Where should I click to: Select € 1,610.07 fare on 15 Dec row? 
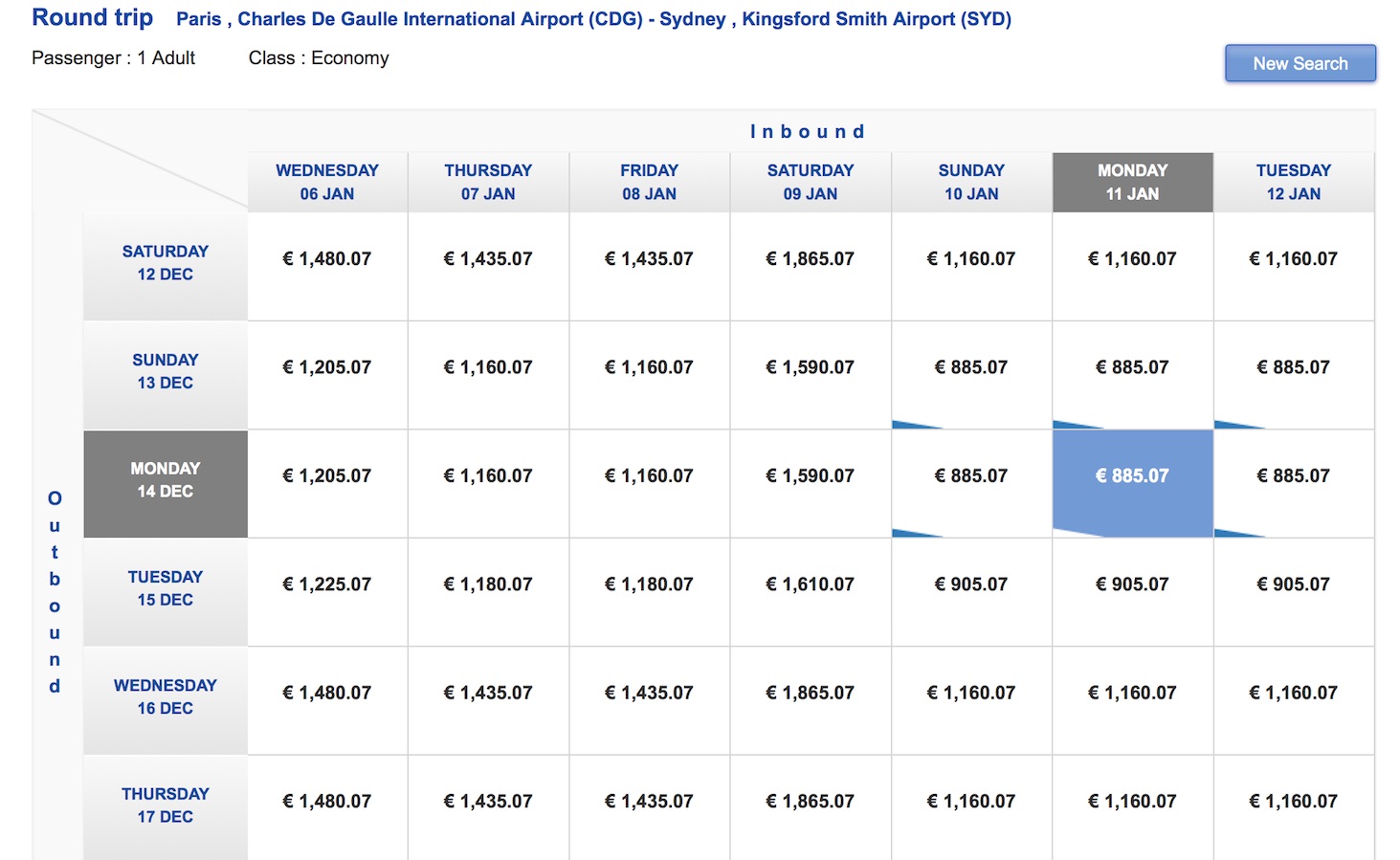pyautogui.click(x=811, y=592)
